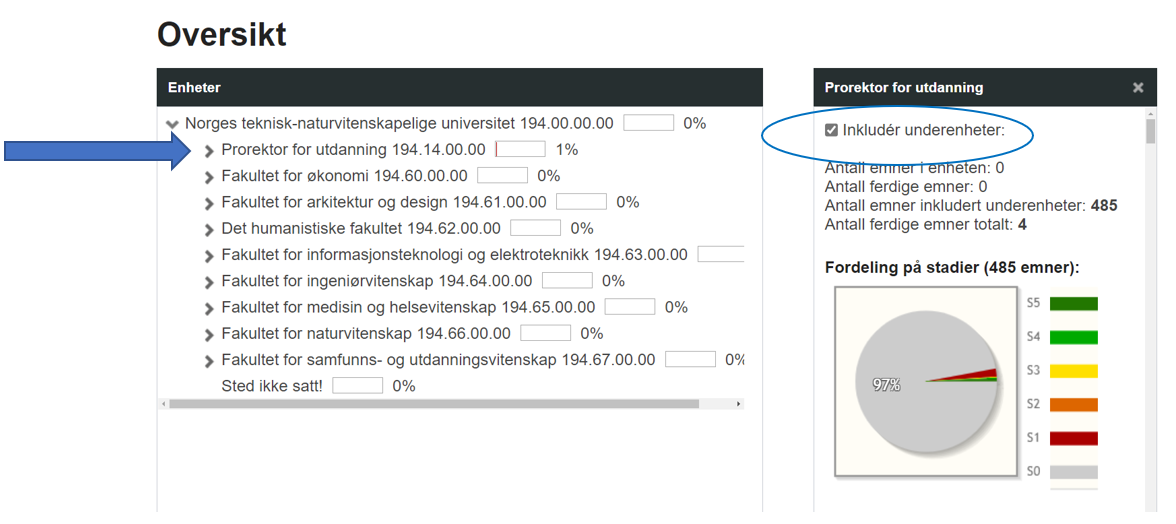Viewport: 1176px width, 524px height.
Task: Click the S3 yellow legend swatch
Action: [1073, 371]
